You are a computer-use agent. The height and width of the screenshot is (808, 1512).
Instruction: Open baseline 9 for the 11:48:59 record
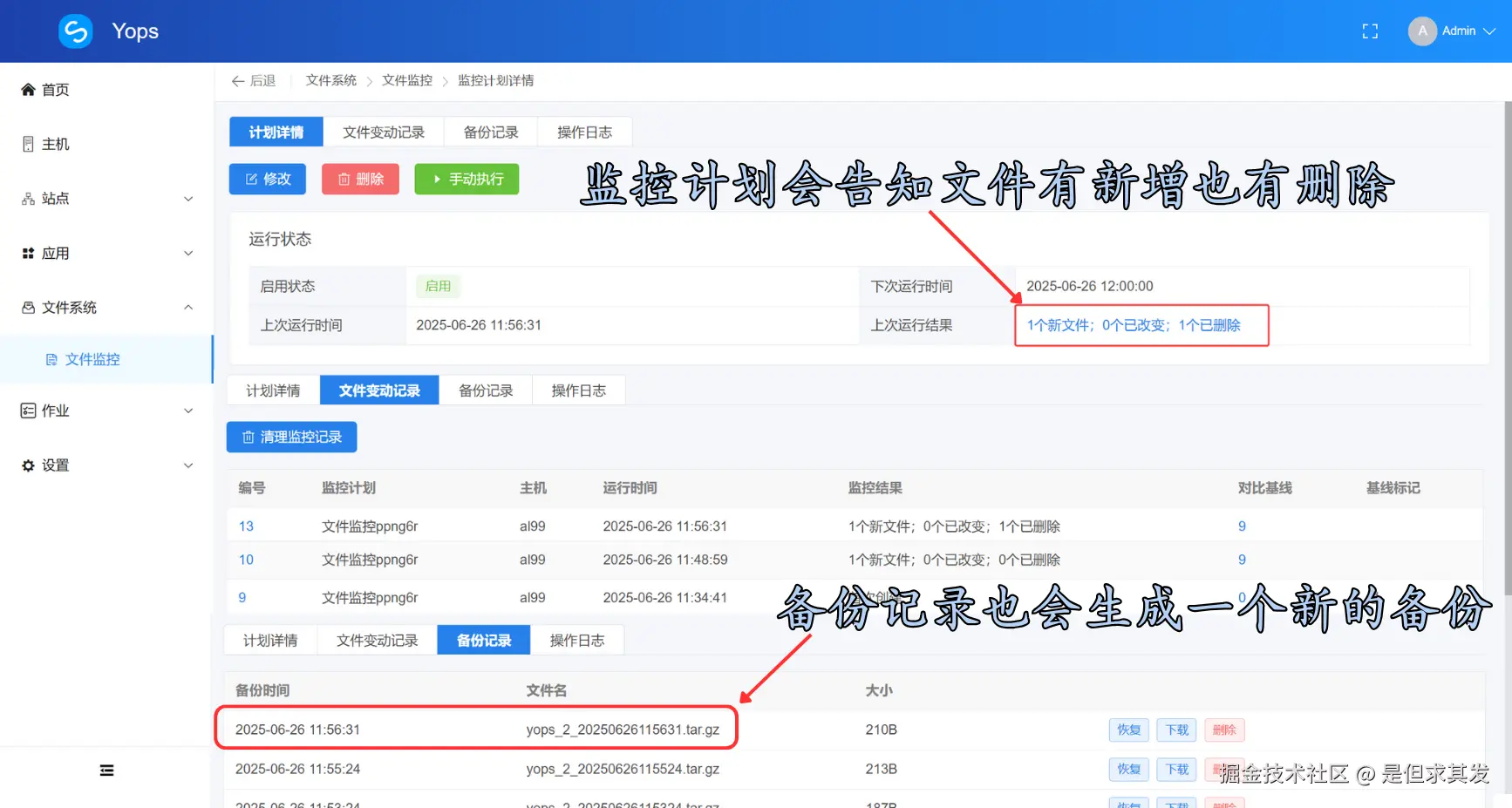1242,560
